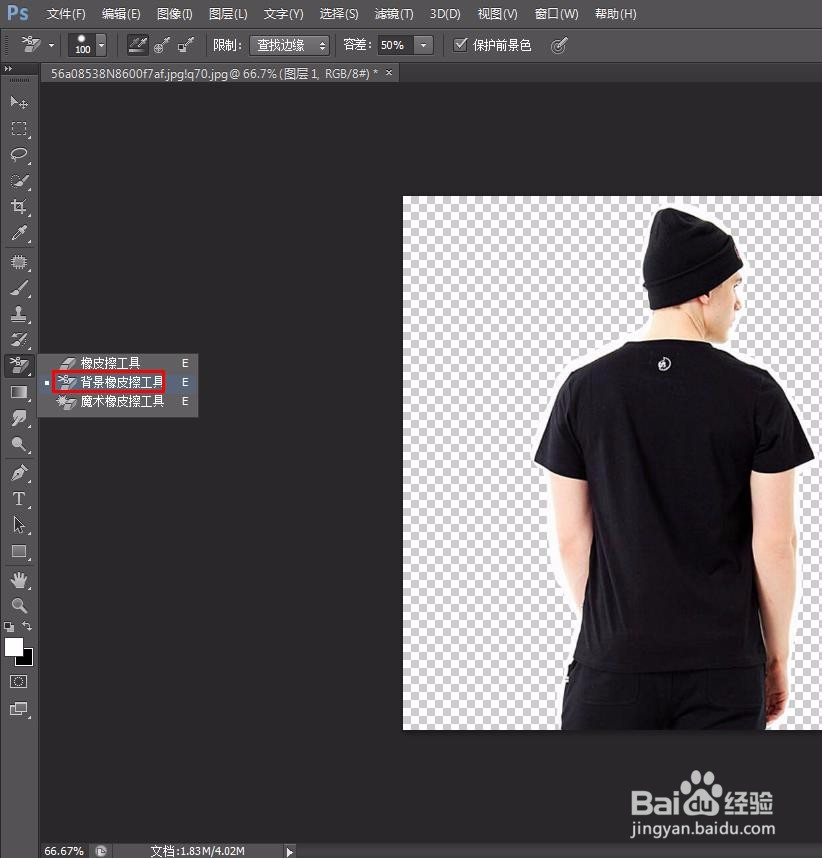Select the Brush tool

point(19,288)
